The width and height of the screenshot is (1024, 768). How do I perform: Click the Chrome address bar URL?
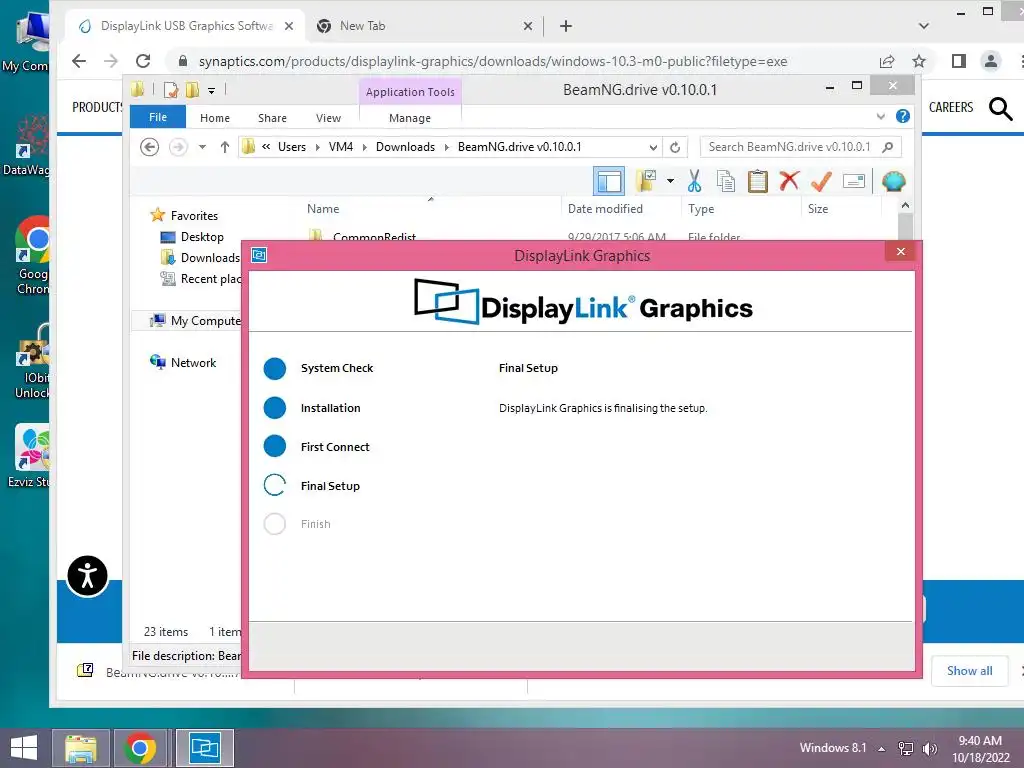[493, 61]
